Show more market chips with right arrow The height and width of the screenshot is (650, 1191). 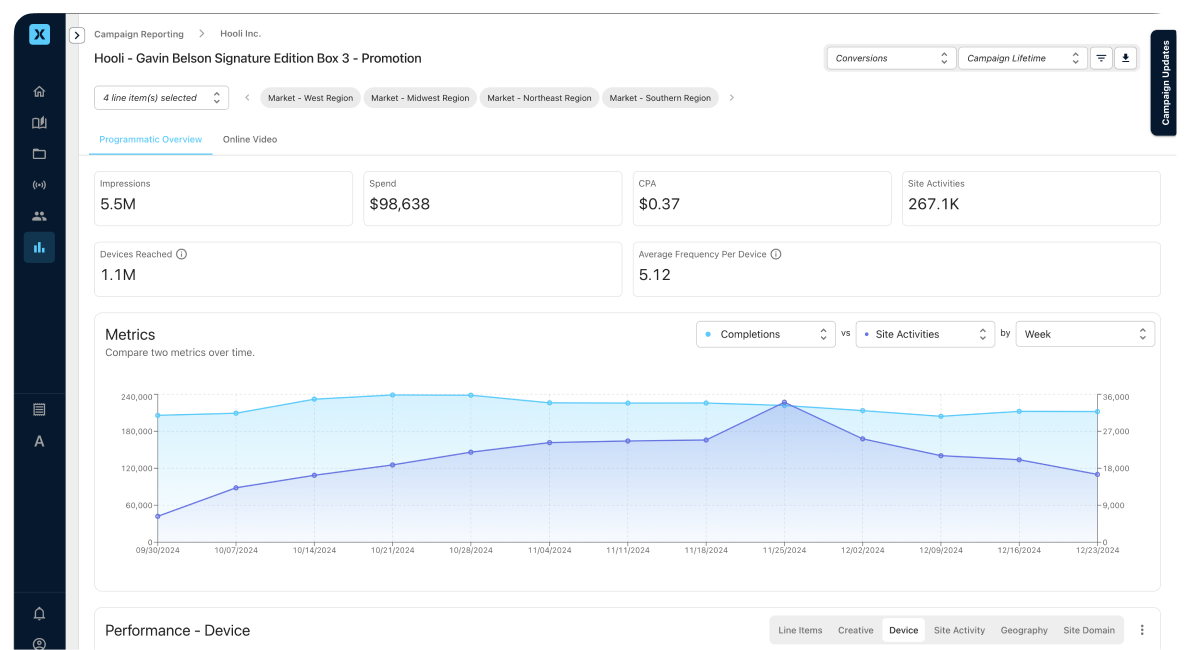coord(731,98)
